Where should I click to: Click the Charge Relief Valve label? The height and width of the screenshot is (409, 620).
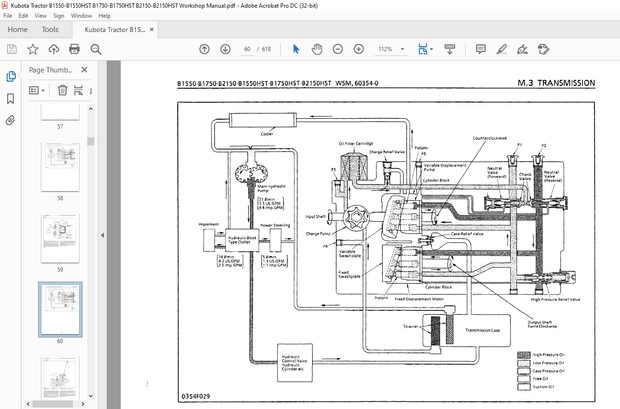(x=387, y=152)
